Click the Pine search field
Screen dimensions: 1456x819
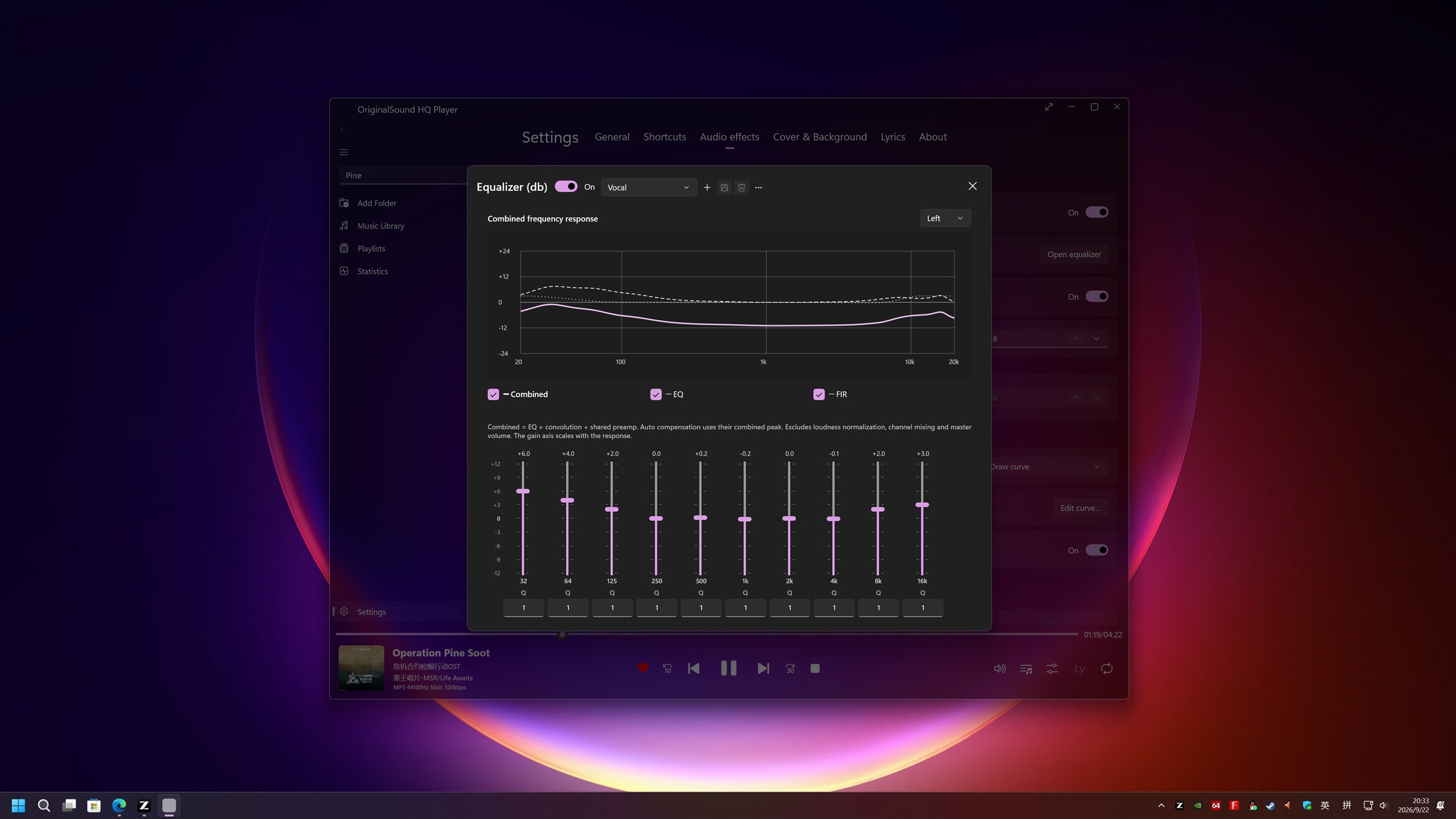tap(403, 175)
